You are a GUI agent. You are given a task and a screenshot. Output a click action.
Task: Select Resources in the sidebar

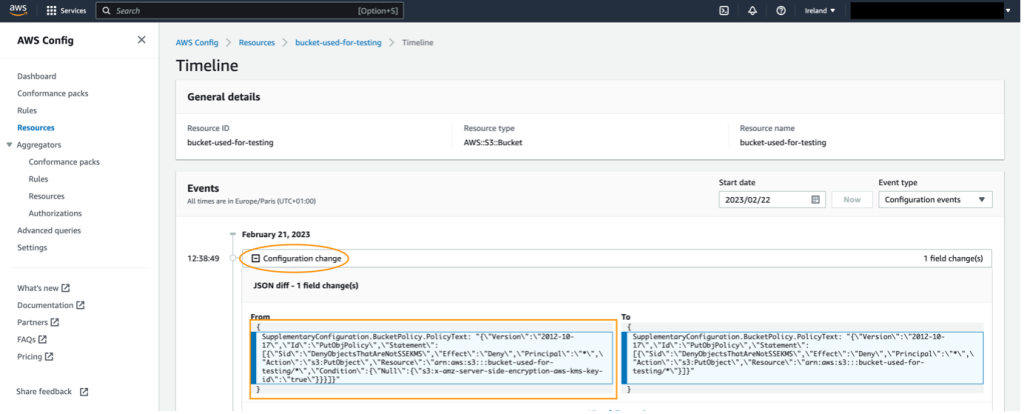[36, 128]
